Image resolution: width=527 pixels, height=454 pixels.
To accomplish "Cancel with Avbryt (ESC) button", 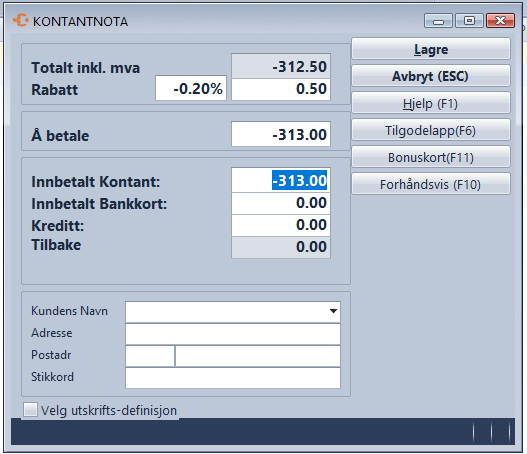I will (431, 76).
